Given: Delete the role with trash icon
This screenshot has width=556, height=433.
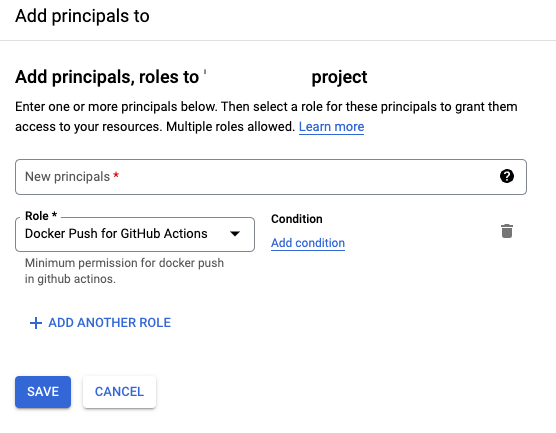Looking at the screenshot, I should click(507, 231).
